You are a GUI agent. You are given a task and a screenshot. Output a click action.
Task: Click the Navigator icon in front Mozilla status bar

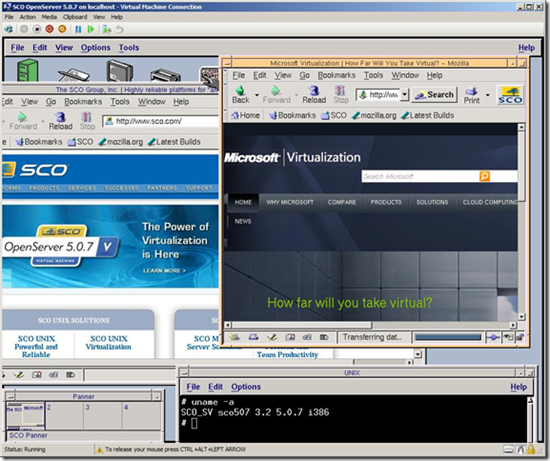(x=234, y=337)
